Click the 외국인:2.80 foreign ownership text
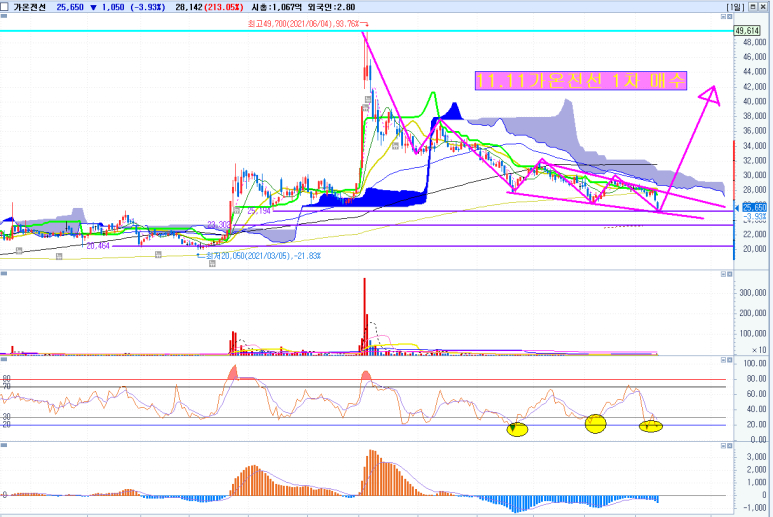 (330, 7)
